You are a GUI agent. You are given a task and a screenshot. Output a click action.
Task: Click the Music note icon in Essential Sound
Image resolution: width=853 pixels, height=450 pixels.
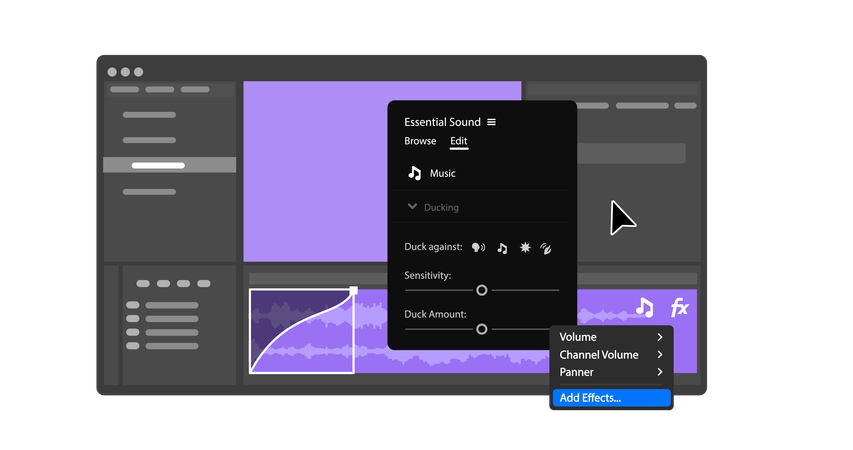[415, 173]
